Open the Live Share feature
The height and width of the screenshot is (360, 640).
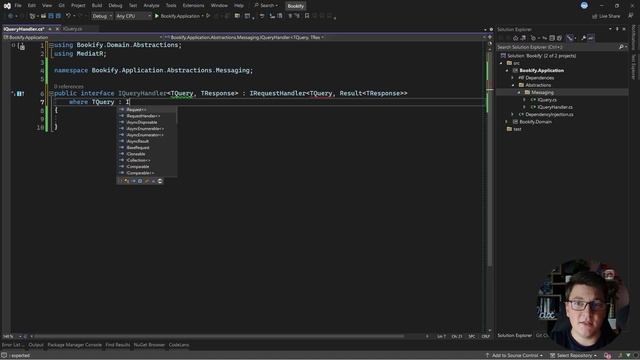tap(606, 16)
